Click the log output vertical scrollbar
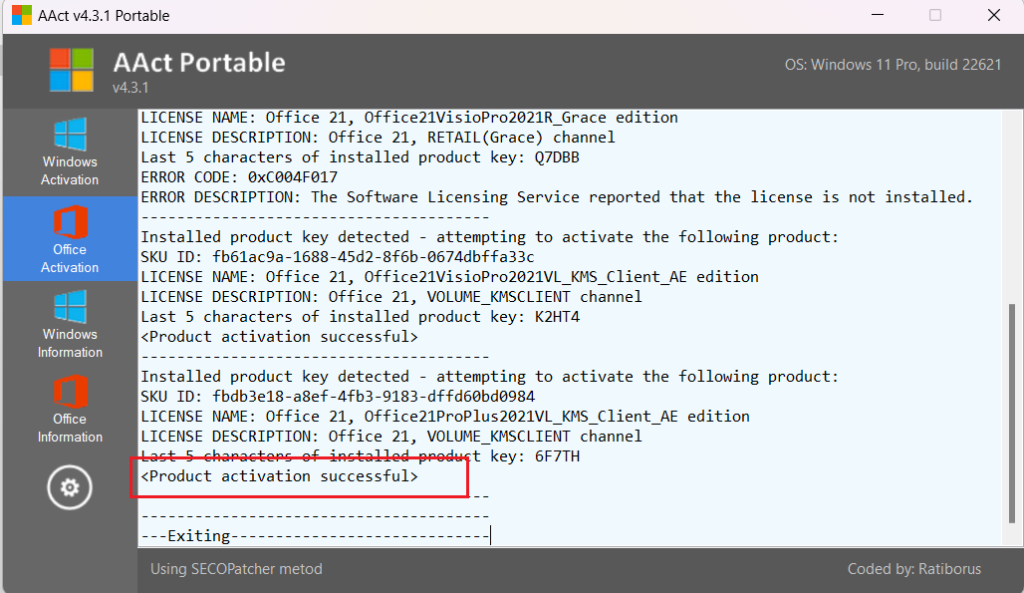This screenshot has height=593, width=1024. (1012, 413)
